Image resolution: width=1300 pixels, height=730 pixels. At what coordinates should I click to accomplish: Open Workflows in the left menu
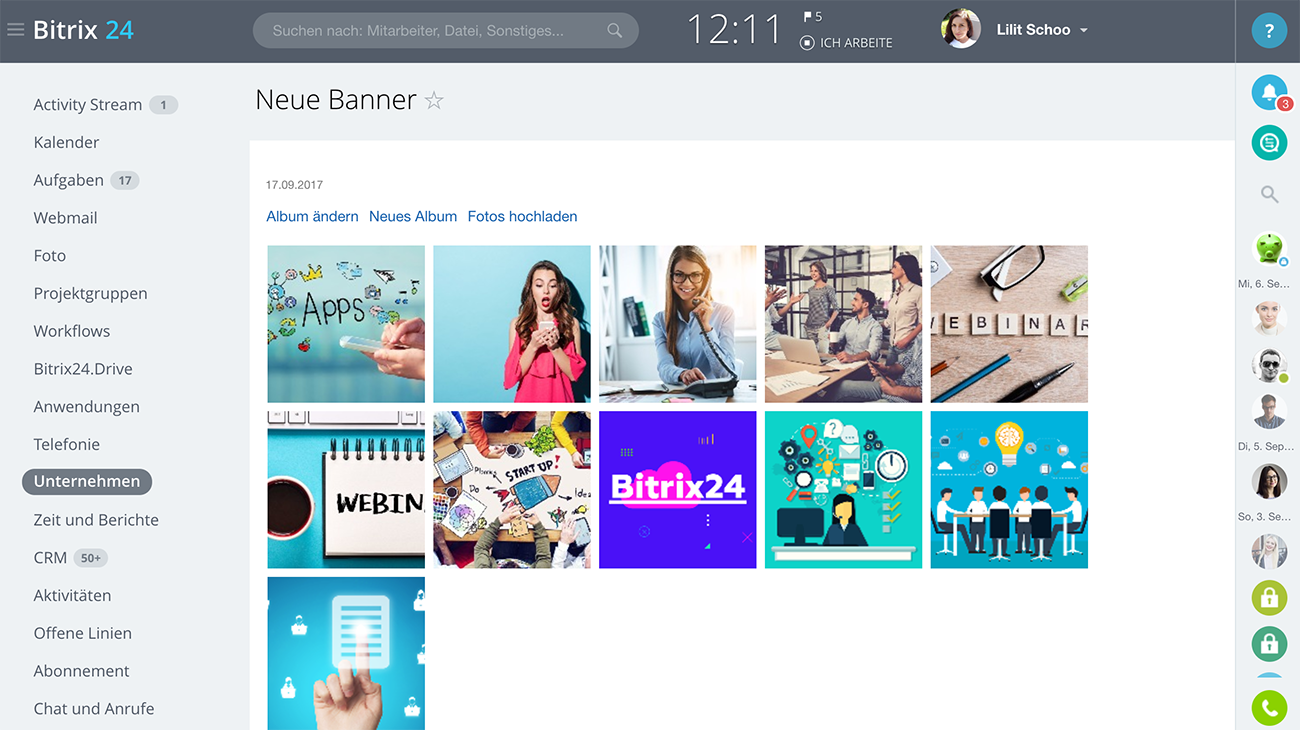pos(71,331)
